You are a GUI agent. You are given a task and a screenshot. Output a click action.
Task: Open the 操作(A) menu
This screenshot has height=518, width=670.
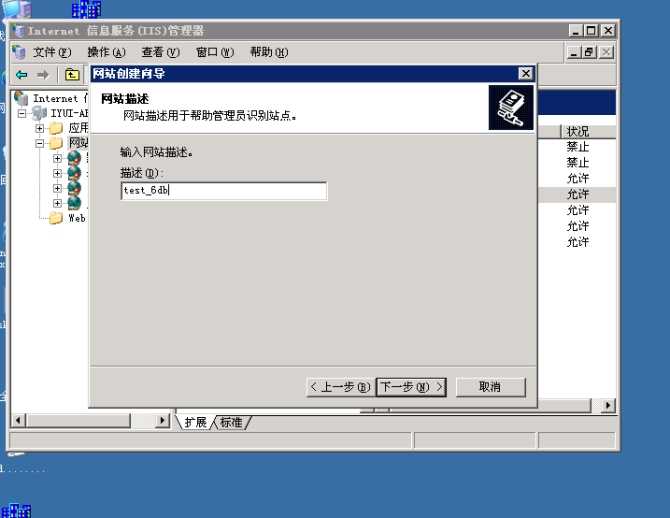pyautogui.click(x=106, y=52)
